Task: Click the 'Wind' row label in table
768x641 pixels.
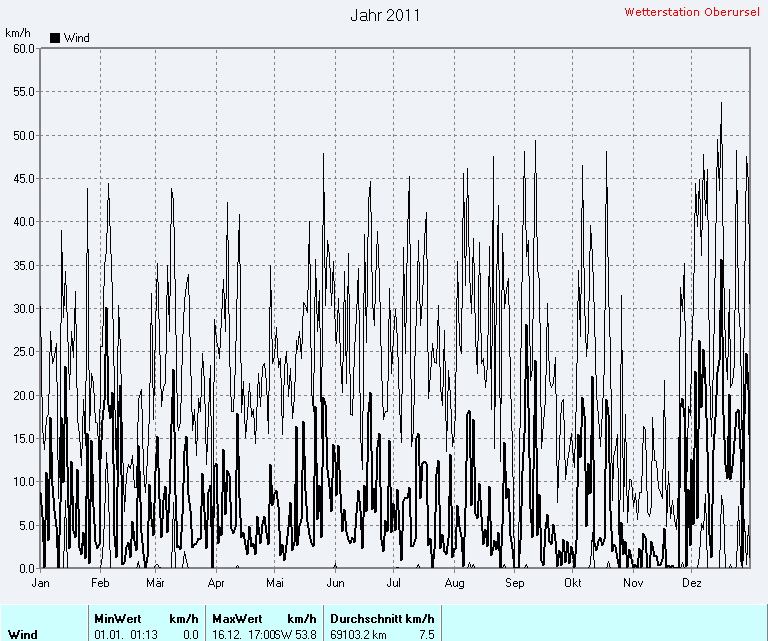Action: (23, 635)
